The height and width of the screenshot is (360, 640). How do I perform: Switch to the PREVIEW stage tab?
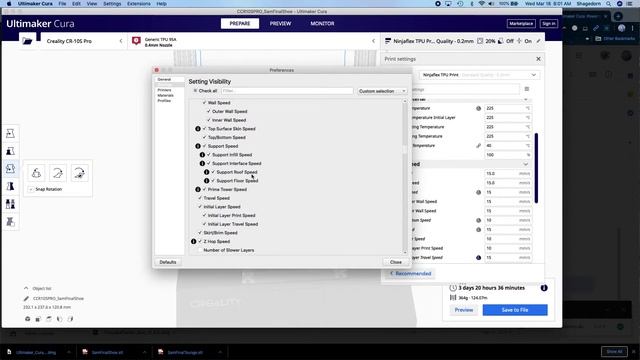click(x=280, y=24)
